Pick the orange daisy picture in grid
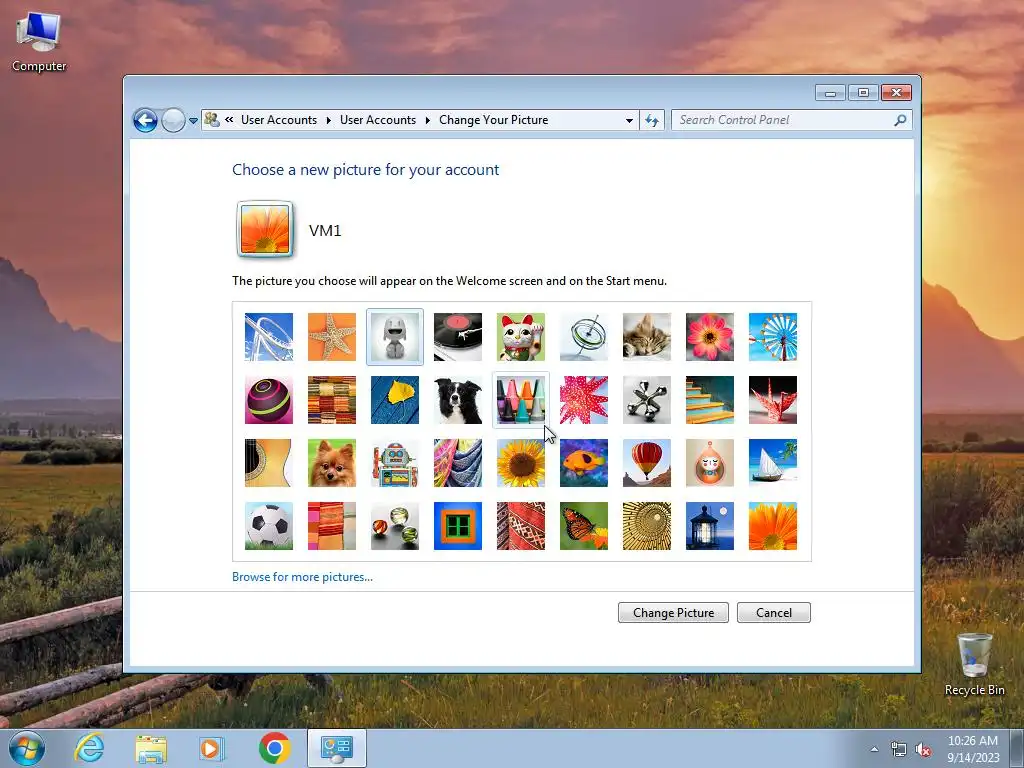Screen dimensions: 1024x768 point(773,526)
